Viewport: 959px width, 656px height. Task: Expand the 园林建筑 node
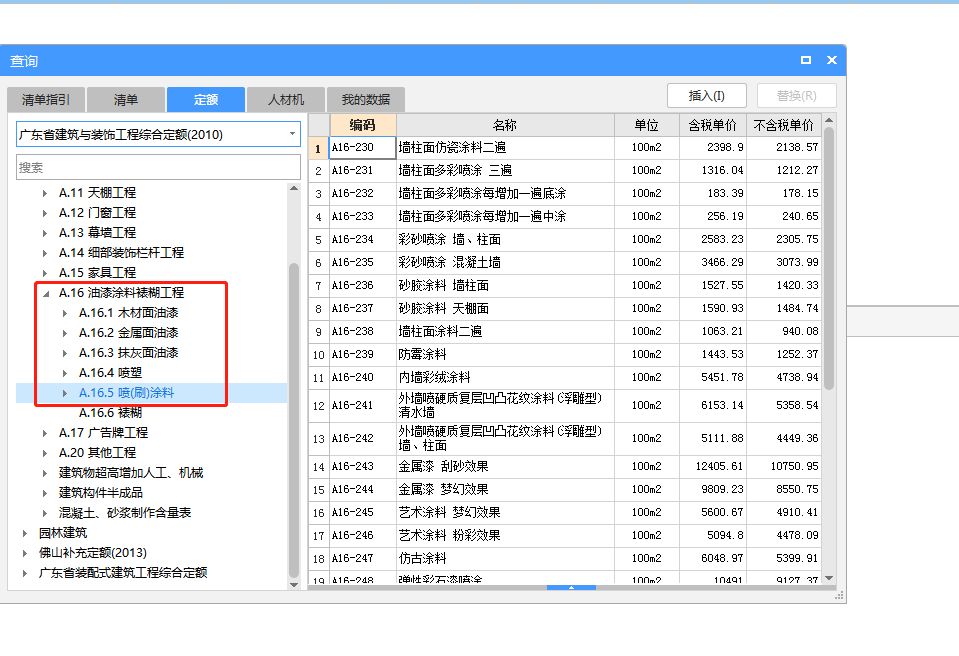pyautogui.click(x=24, y=533)
